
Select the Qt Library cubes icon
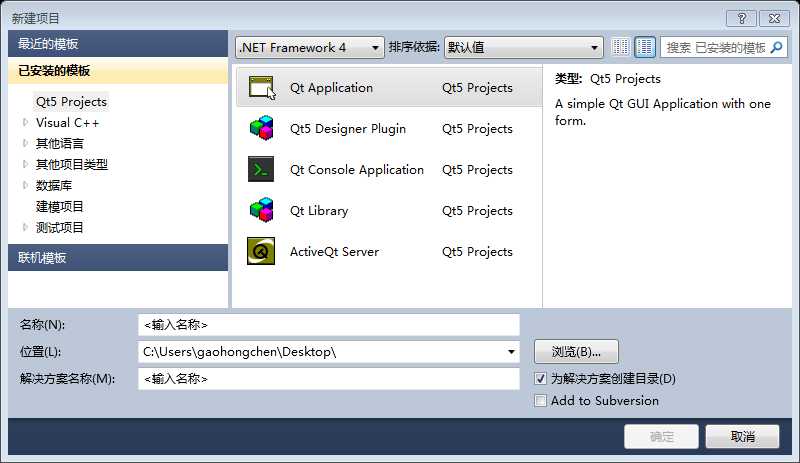261,210
